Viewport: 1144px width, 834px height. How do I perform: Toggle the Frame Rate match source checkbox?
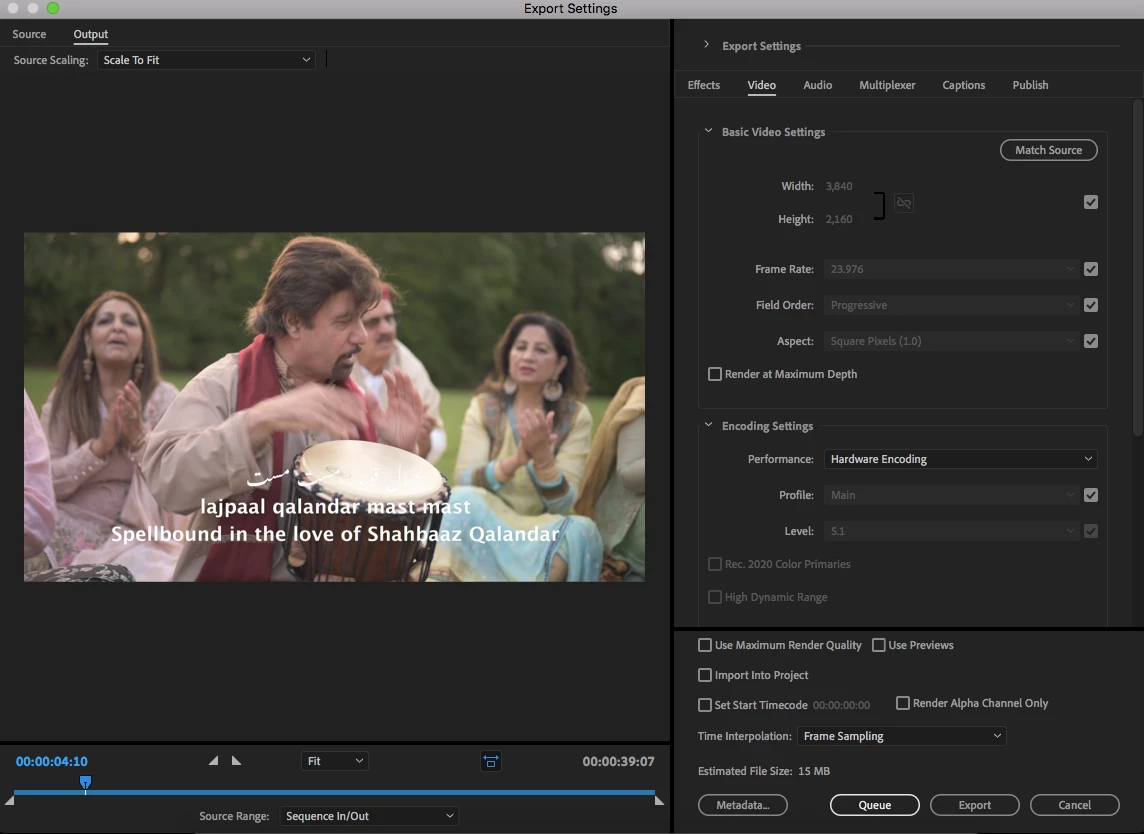point(1091,269)
